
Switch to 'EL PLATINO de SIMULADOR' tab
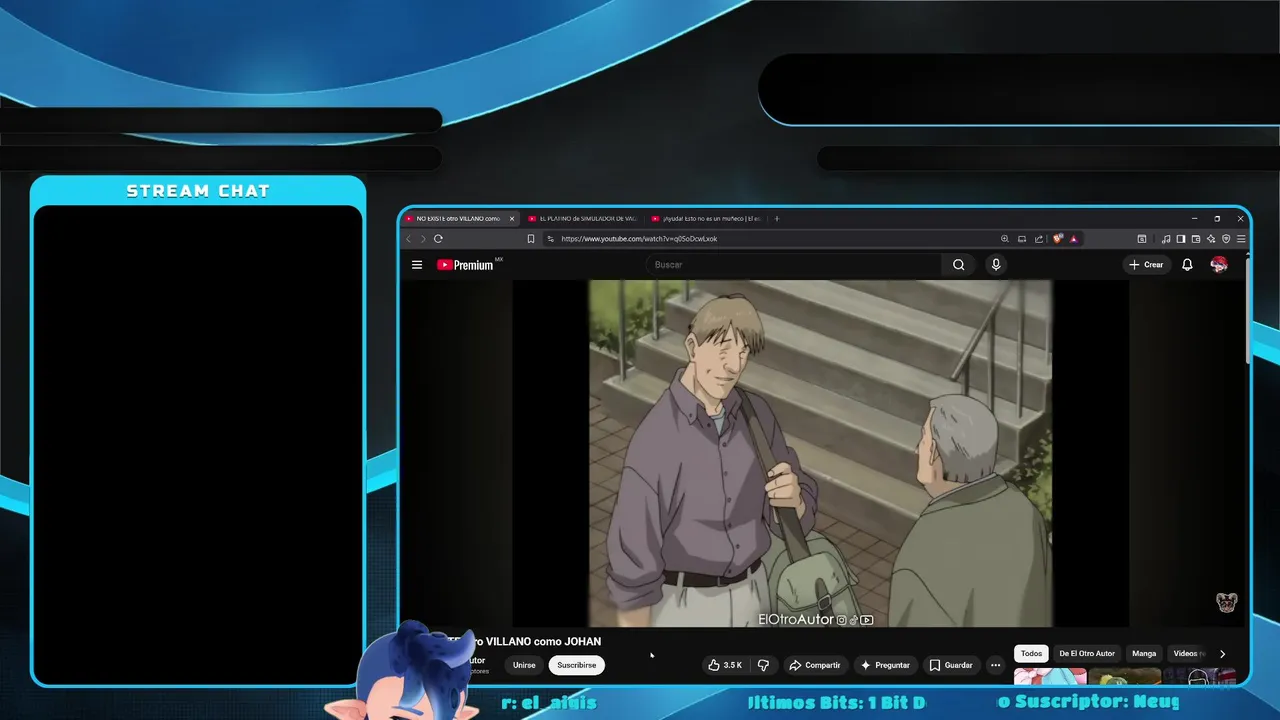(x=585, y=218)
